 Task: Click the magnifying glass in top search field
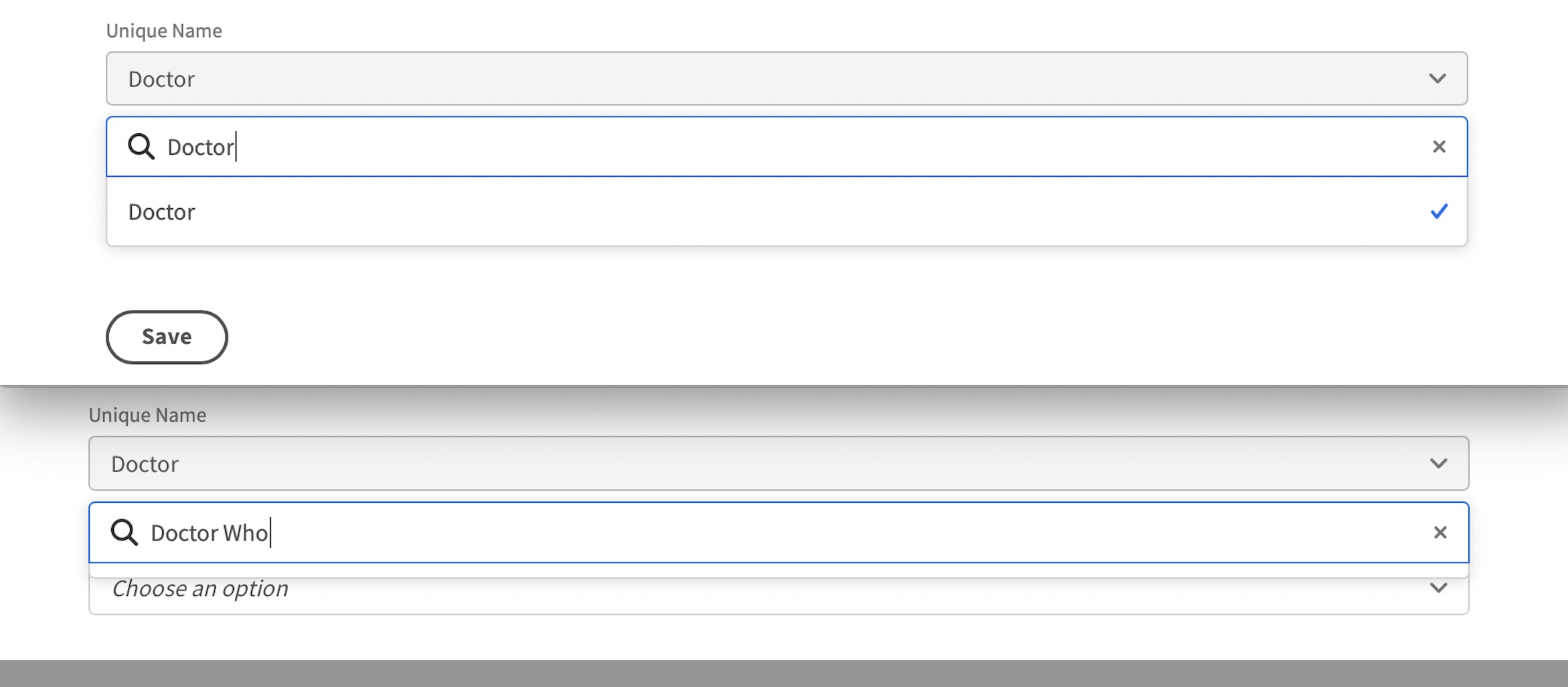tap(141, 147)
